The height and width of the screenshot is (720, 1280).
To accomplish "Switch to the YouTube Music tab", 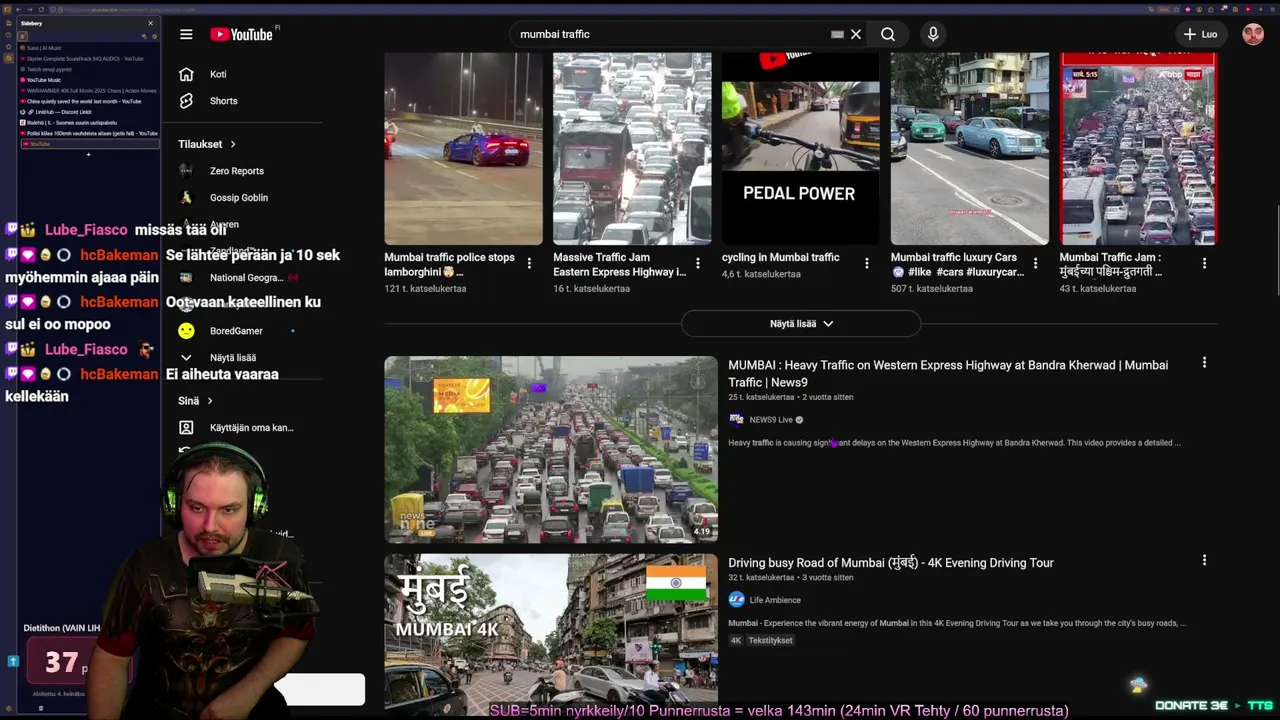I will pyautogui.click(x=88, y=80).
